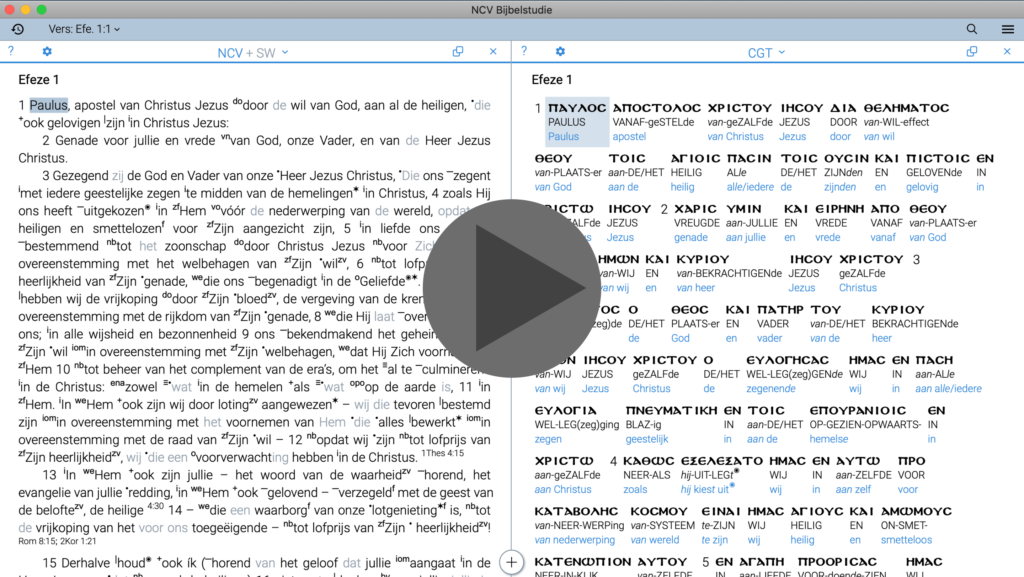Click the interlinear label VANAF-geSTELde

653,122
